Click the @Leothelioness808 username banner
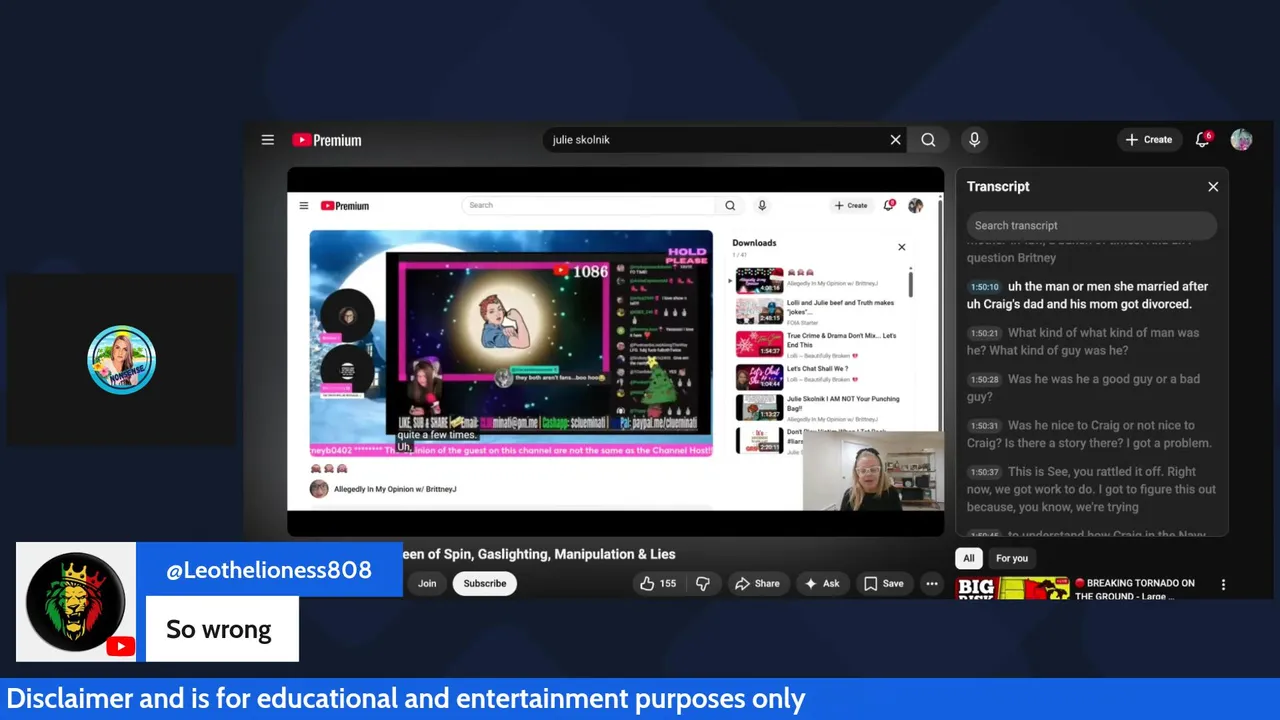1280x720 pixels. (269, 570)
